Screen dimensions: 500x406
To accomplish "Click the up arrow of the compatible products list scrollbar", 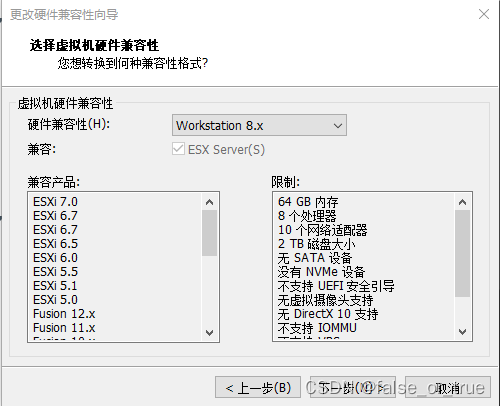I will [209, 202].
